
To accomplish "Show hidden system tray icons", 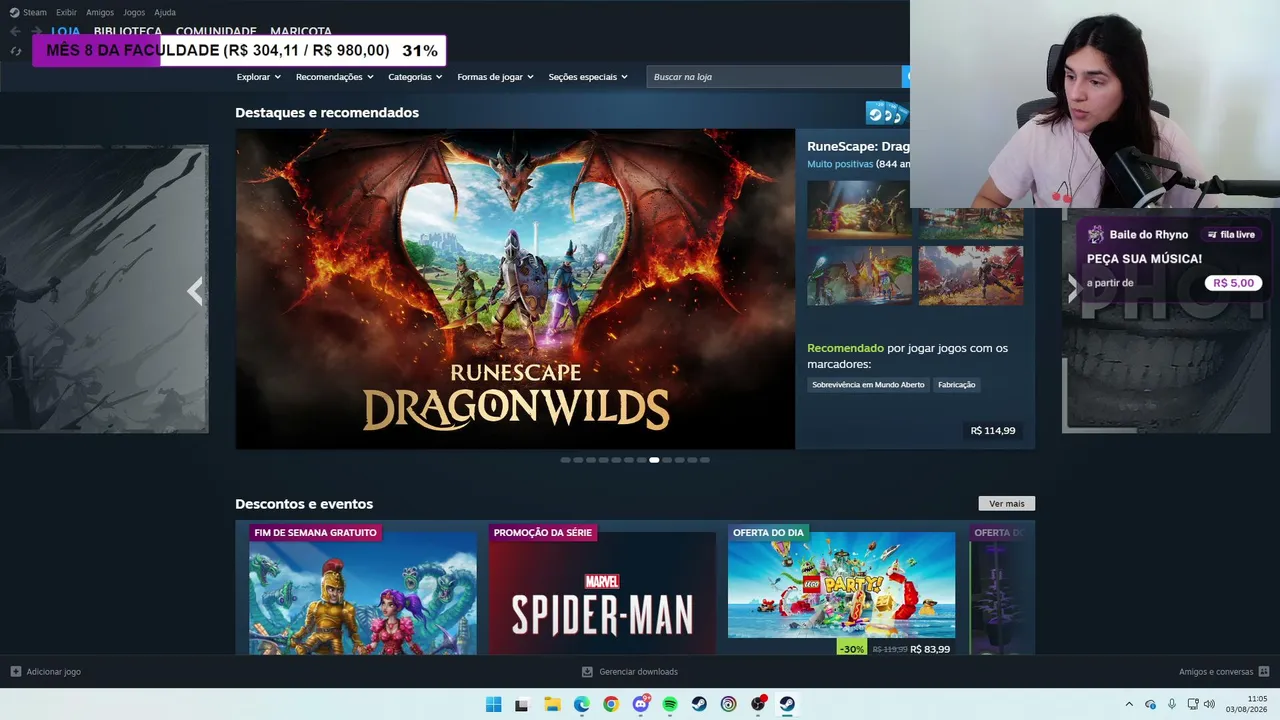I will [1129, 704].
